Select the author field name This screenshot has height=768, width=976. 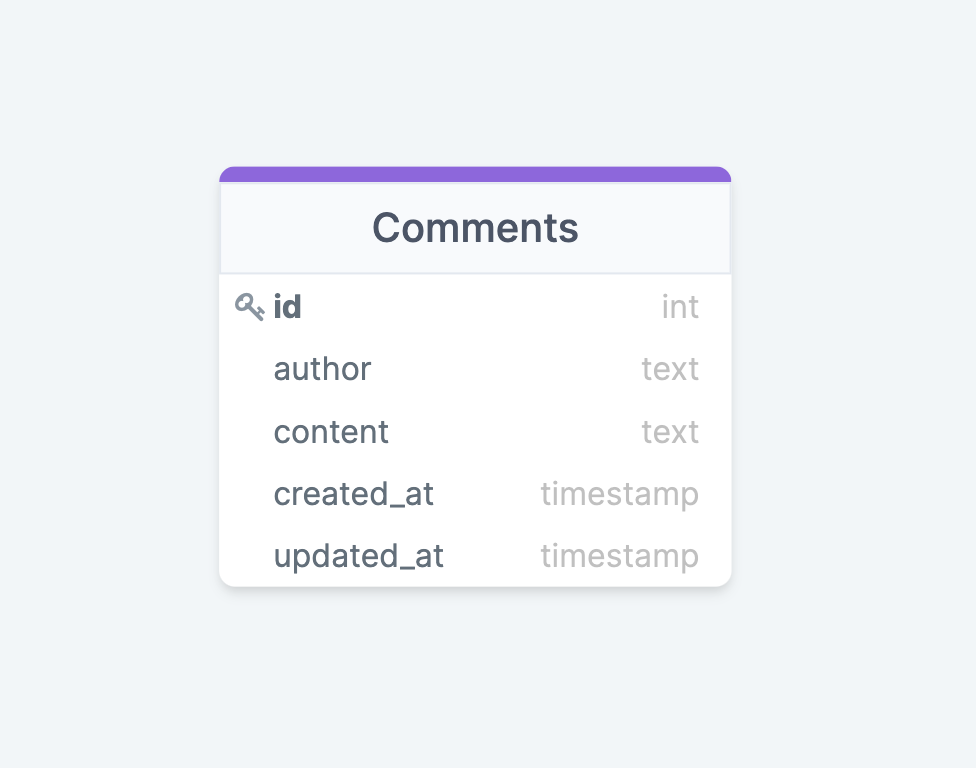(x=322, y=369)
